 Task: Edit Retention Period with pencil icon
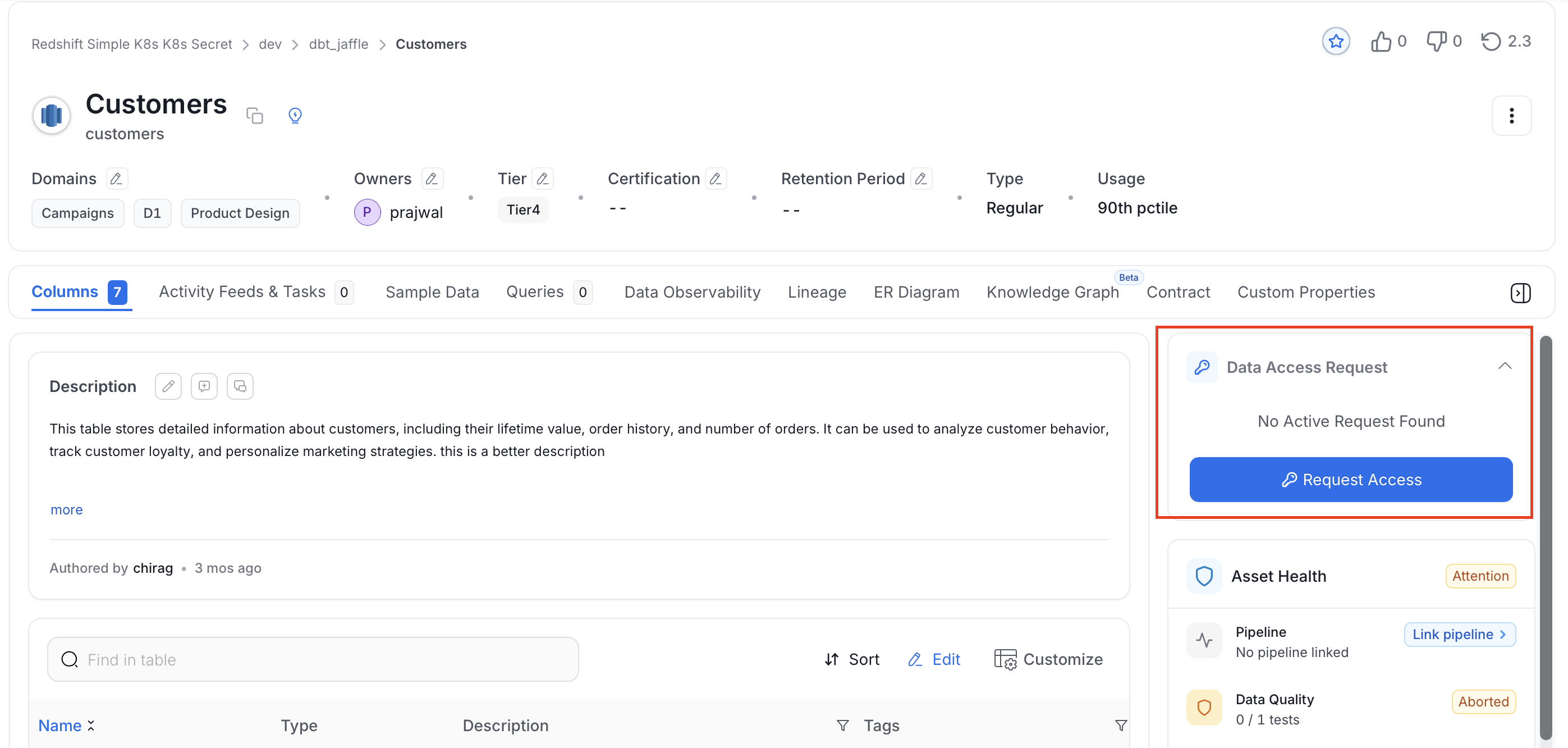921,179
